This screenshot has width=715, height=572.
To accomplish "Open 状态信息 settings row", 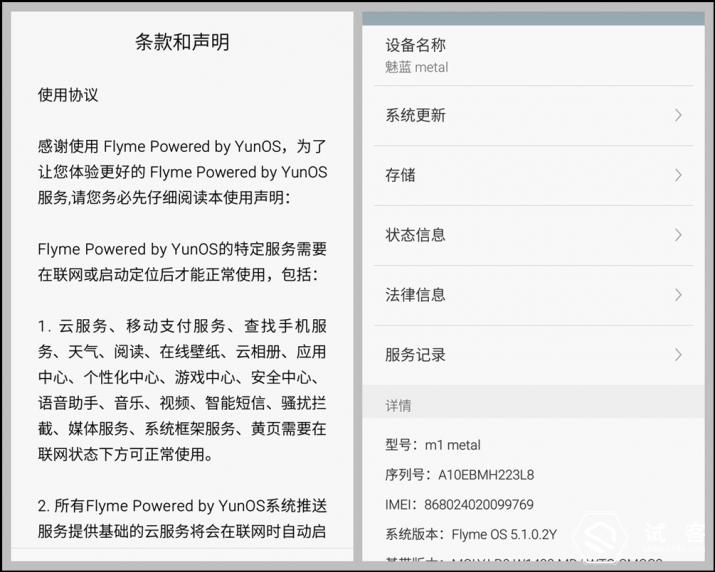I will click(x=534, y=235).
